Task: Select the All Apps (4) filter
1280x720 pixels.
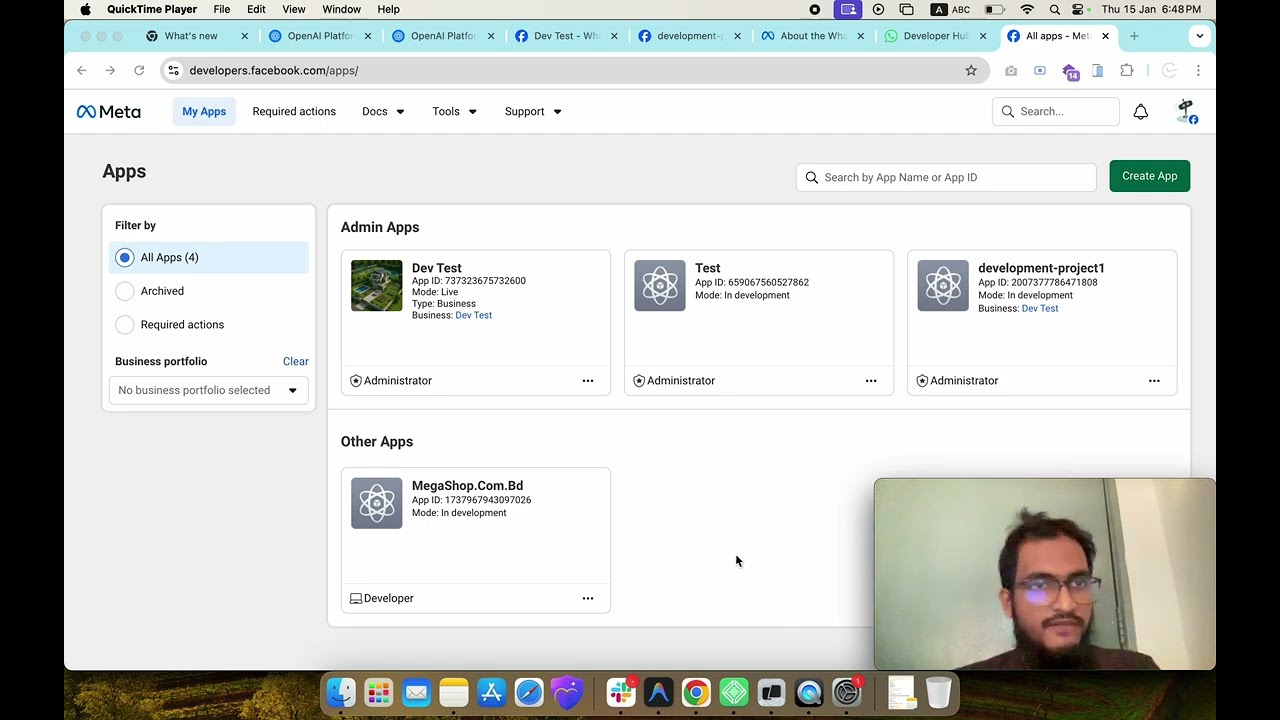Action: 209,258
